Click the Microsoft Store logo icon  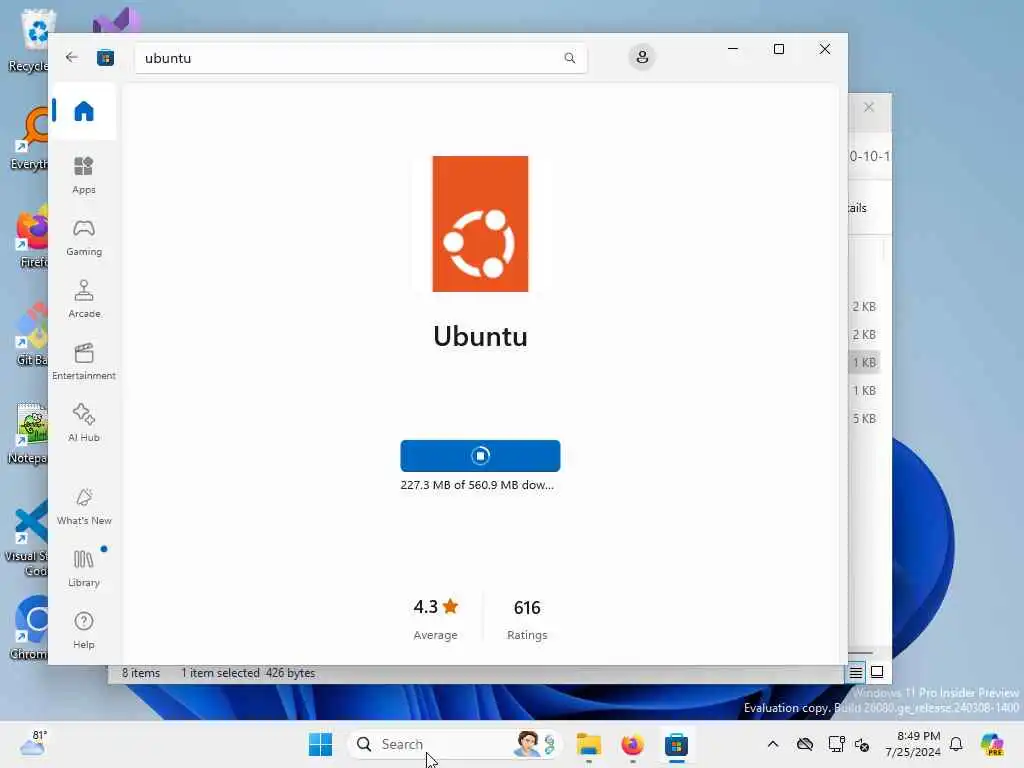(x=106, y=57)
